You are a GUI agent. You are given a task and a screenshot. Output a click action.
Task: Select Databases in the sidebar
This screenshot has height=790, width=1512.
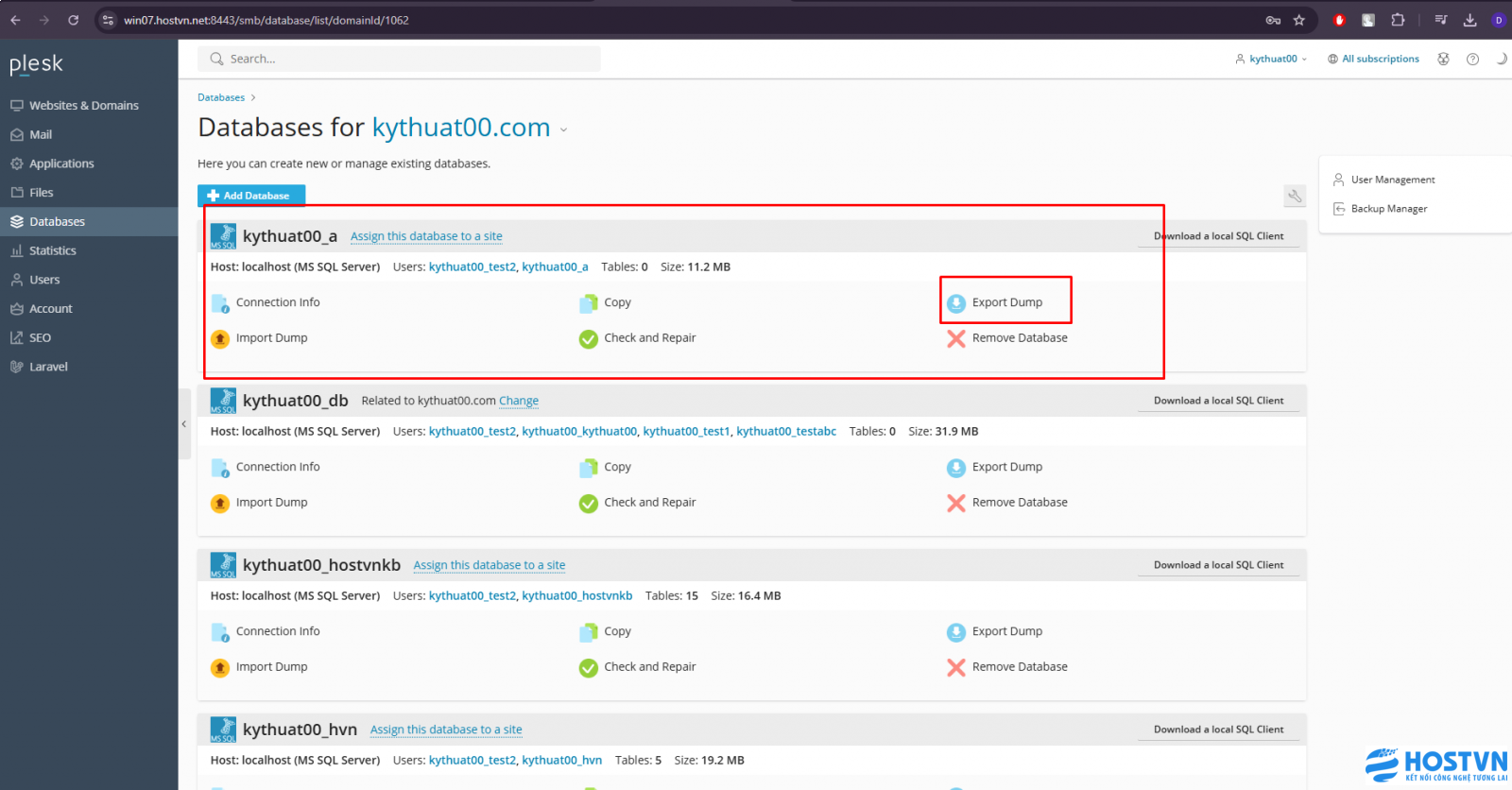coord(89,222)
